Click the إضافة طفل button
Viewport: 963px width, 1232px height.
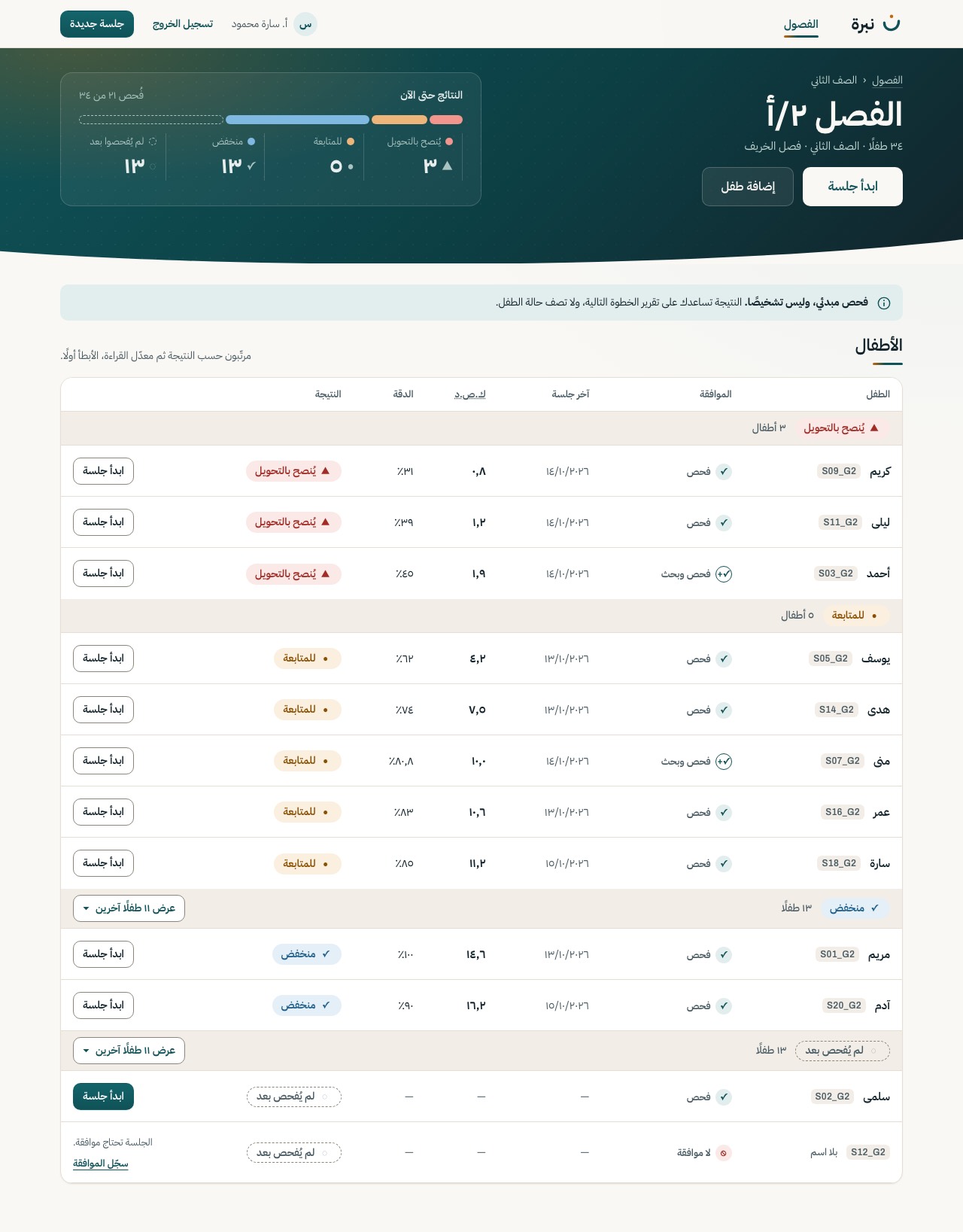tap(748, 187)
